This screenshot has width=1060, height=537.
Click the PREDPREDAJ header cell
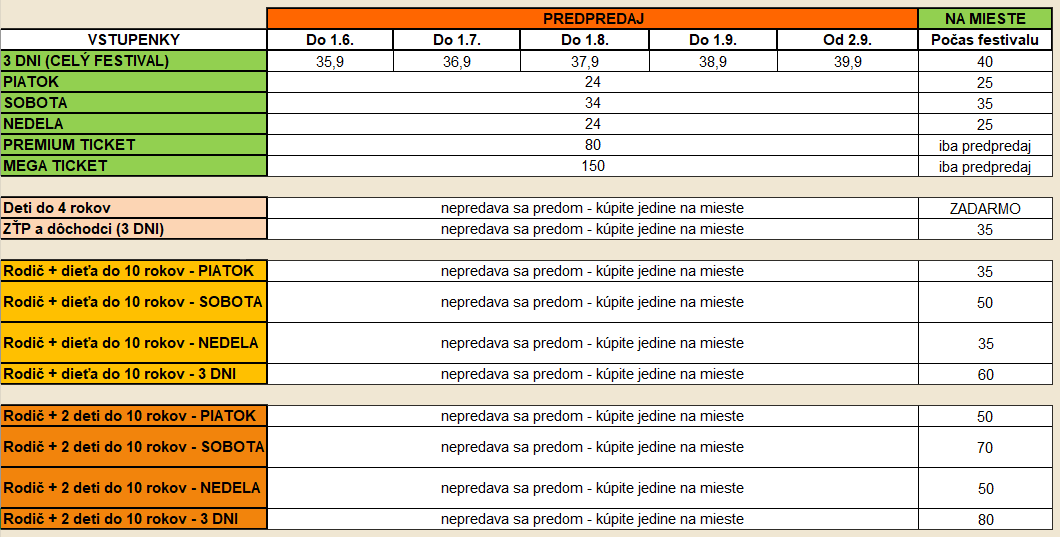pos(592,19)
